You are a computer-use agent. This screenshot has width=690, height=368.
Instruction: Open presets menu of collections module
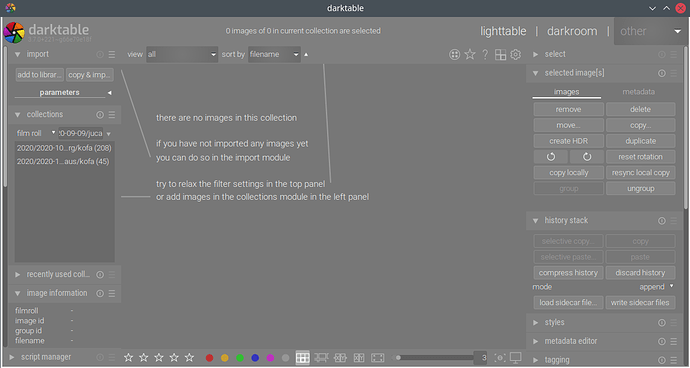(112, 114)
